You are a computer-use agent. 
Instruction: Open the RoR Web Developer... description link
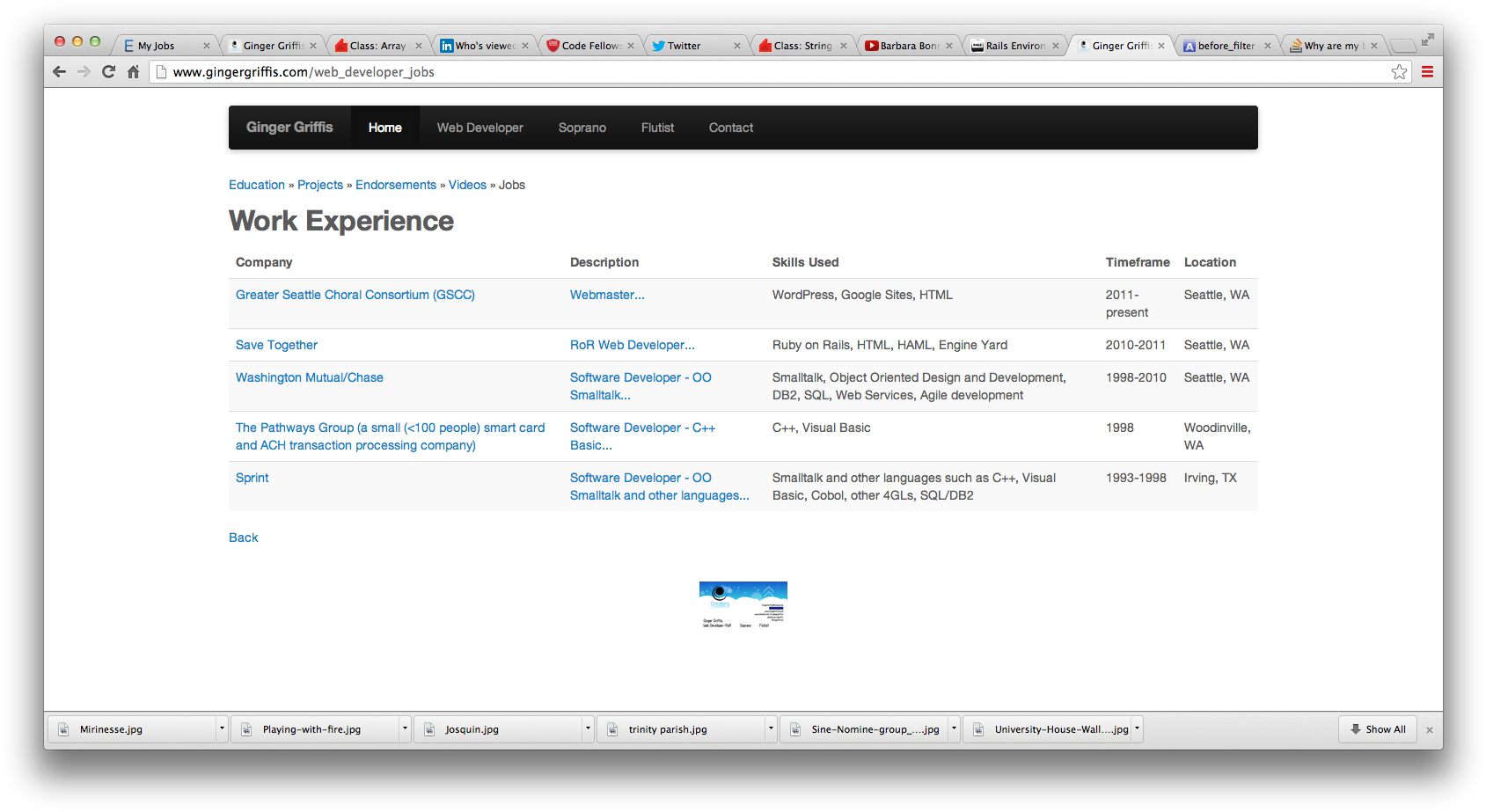coord(633,345)
